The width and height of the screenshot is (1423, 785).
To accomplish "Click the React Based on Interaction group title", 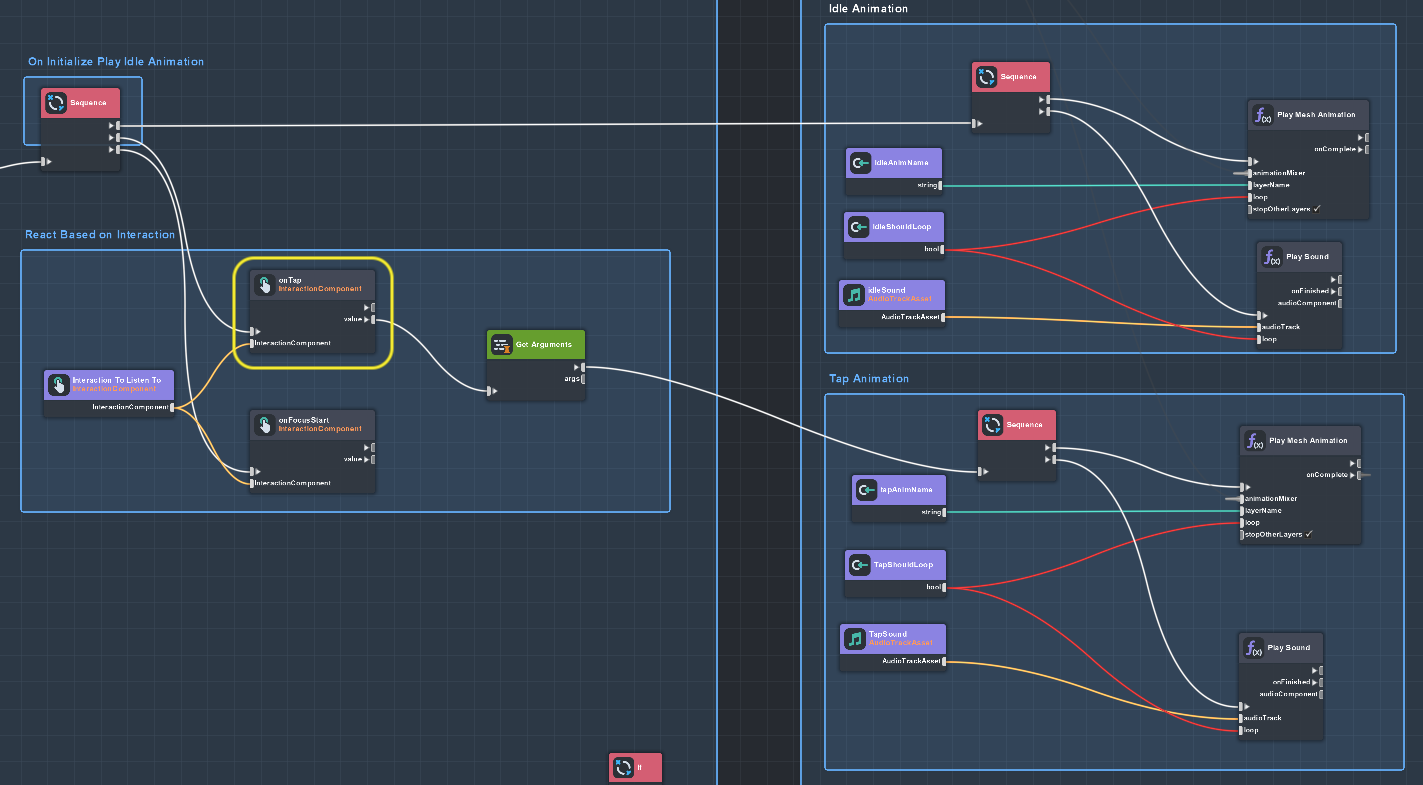I will coord(100,235).
